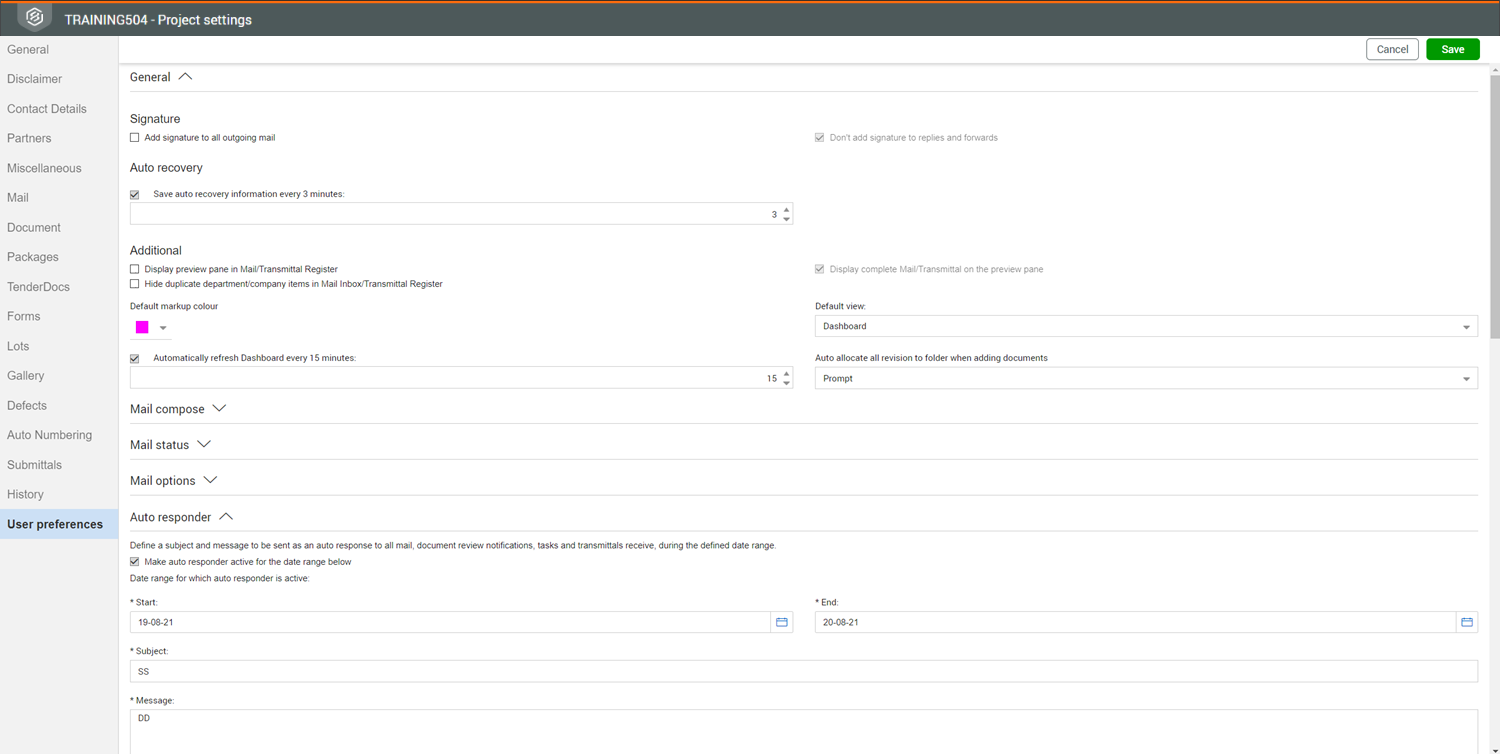
Task: Collapse the General section chevron
Action: click(x=185, y=77)
